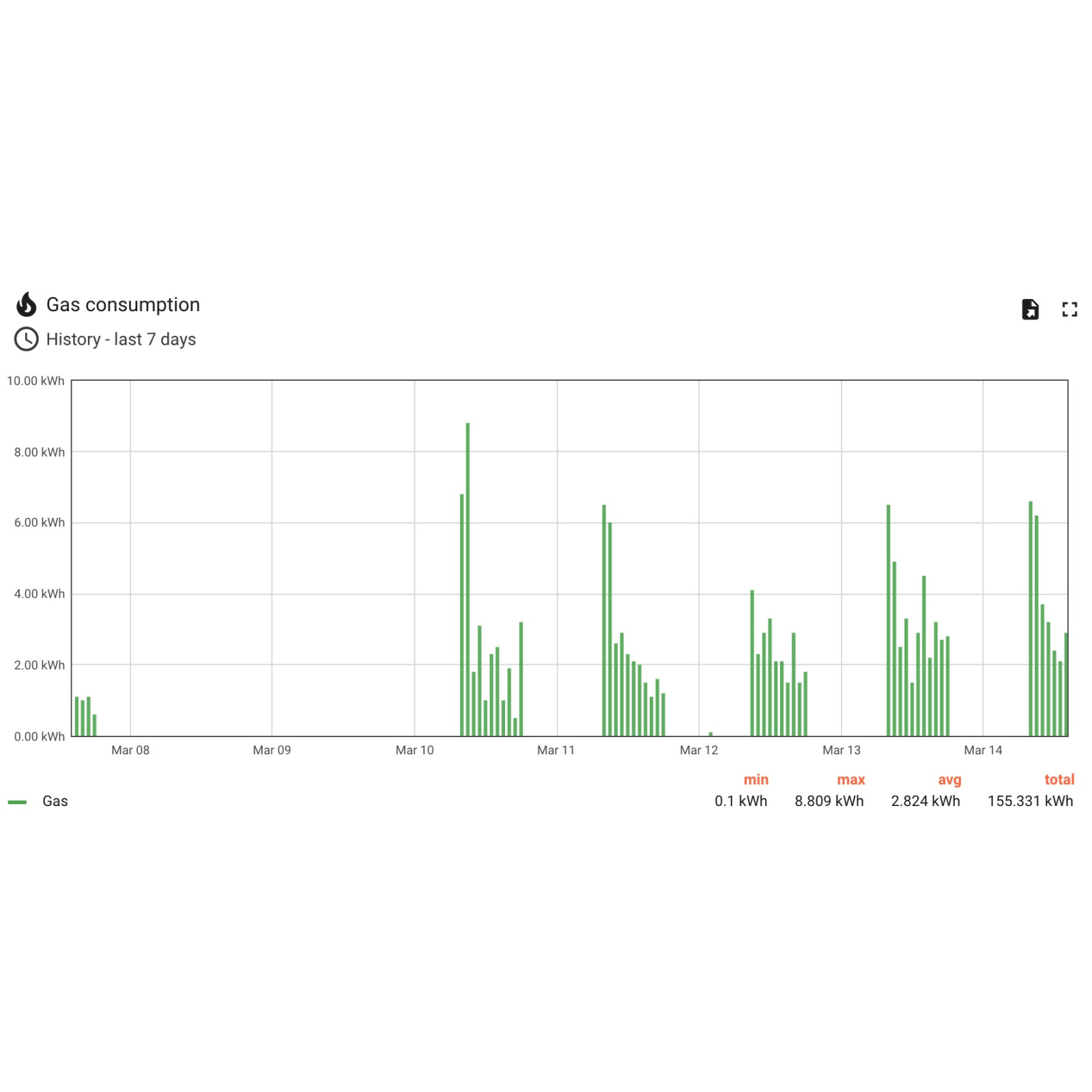Click the 'Gas consumption' title

point(123,304)
